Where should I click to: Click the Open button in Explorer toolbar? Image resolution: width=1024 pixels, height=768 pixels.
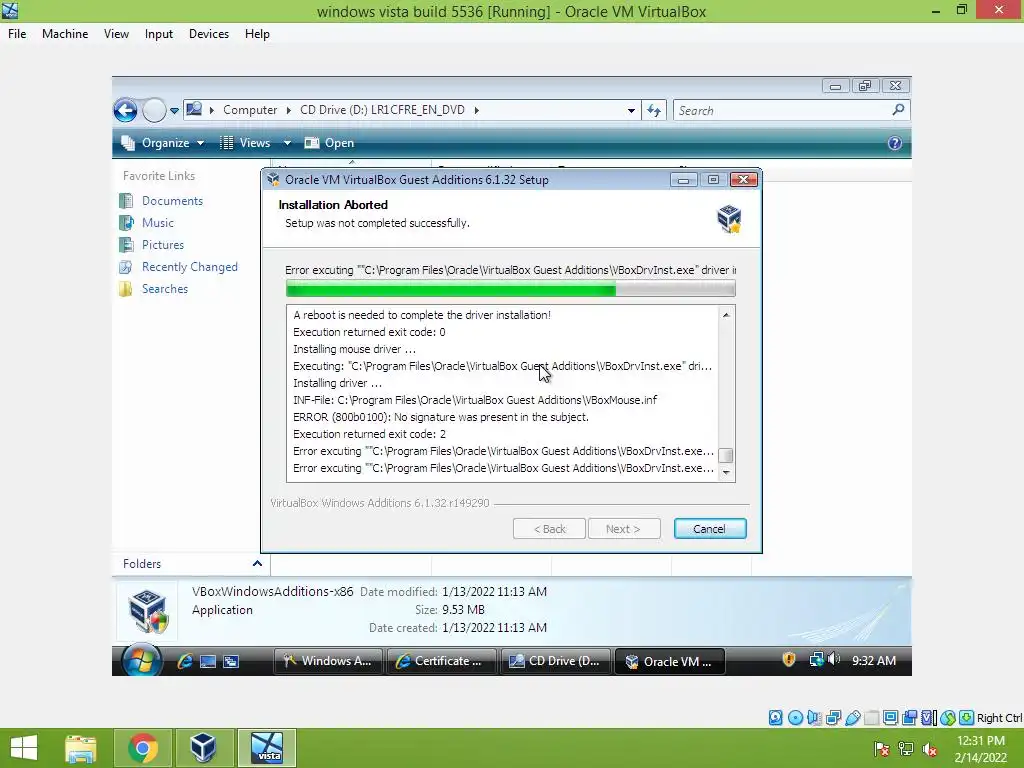point(330,143)
